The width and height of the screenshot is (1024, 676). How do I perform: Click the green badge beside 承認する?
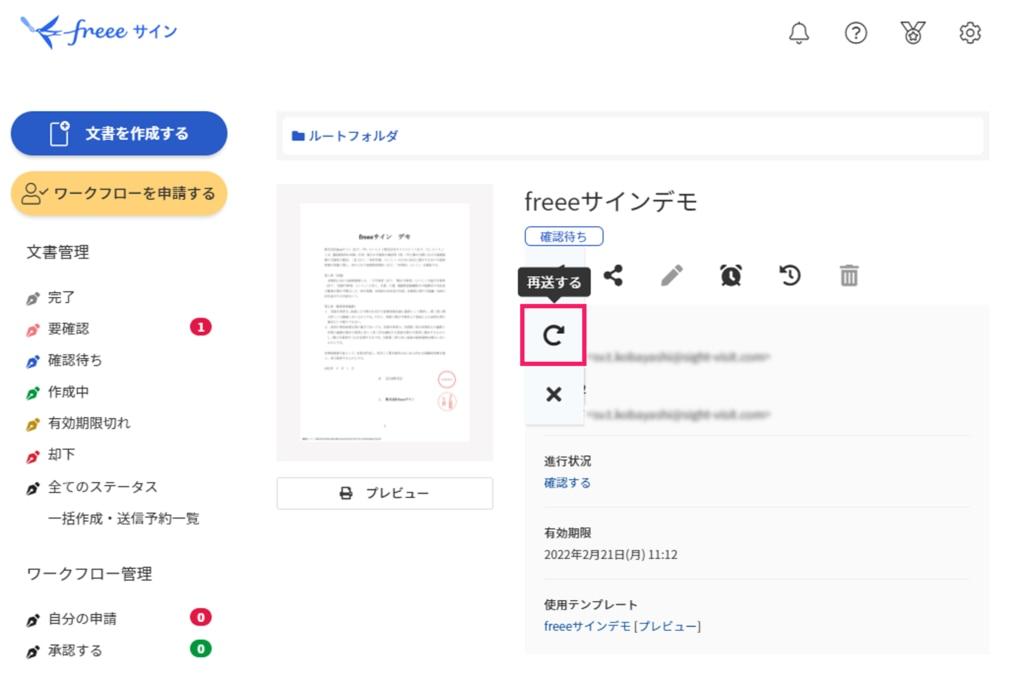[x=200, y=649]
